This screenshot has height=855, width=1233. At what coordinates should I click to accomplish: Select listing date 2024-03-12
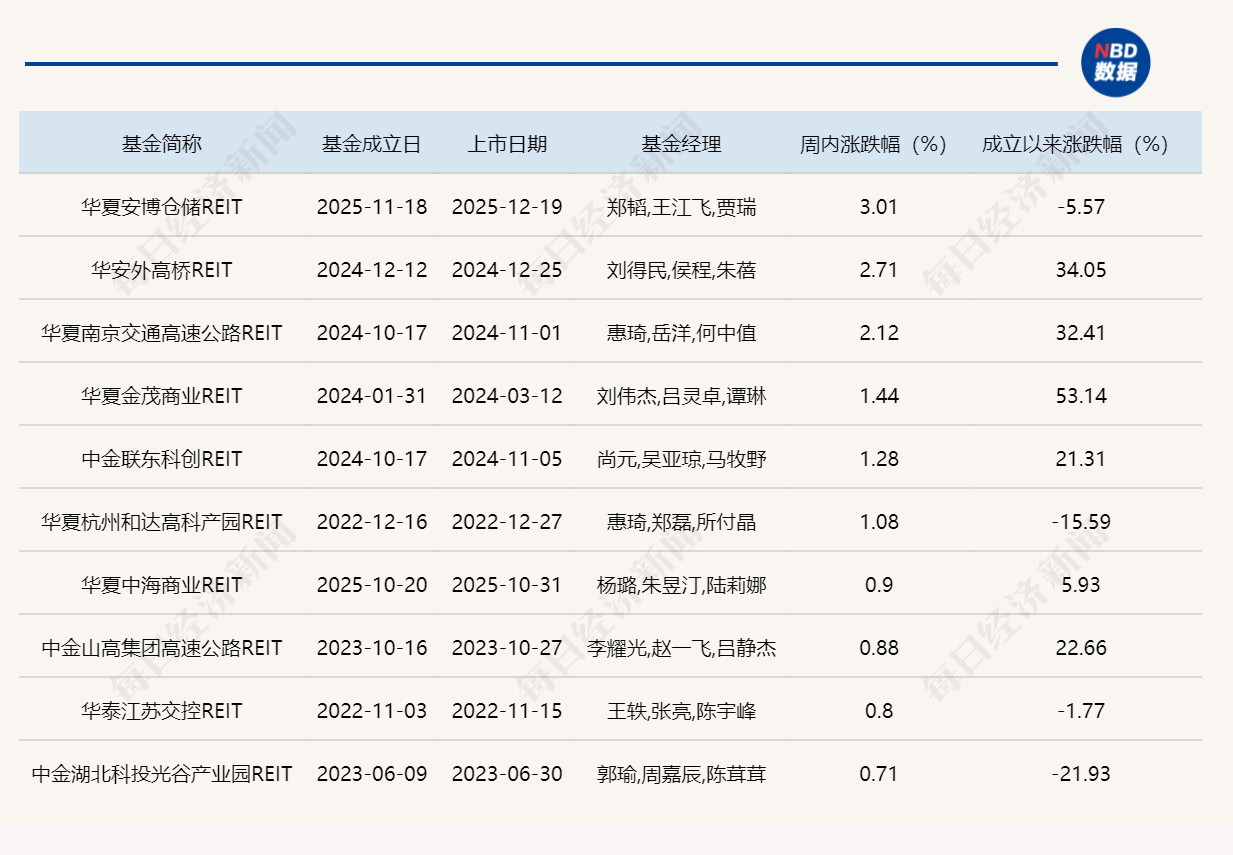click(x=507, y=396)
